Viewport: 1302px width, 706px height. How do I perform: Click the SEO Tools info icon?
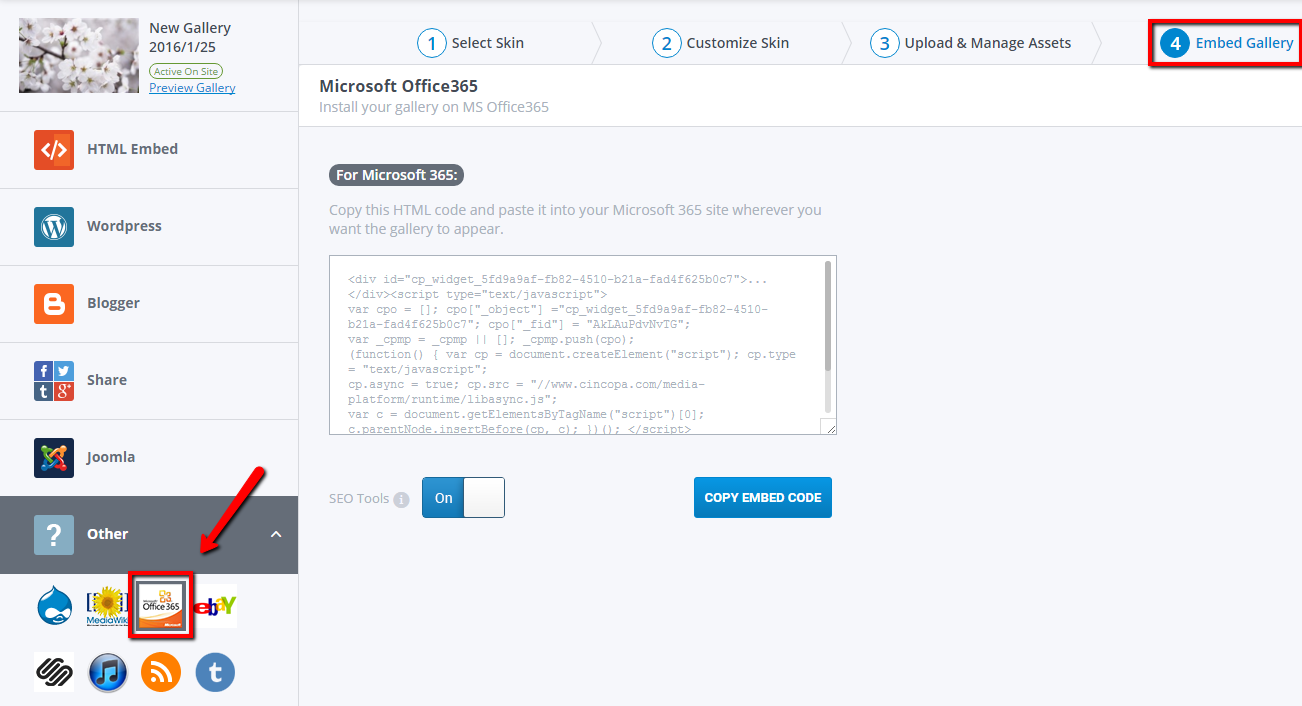click(x=401, y=499)
